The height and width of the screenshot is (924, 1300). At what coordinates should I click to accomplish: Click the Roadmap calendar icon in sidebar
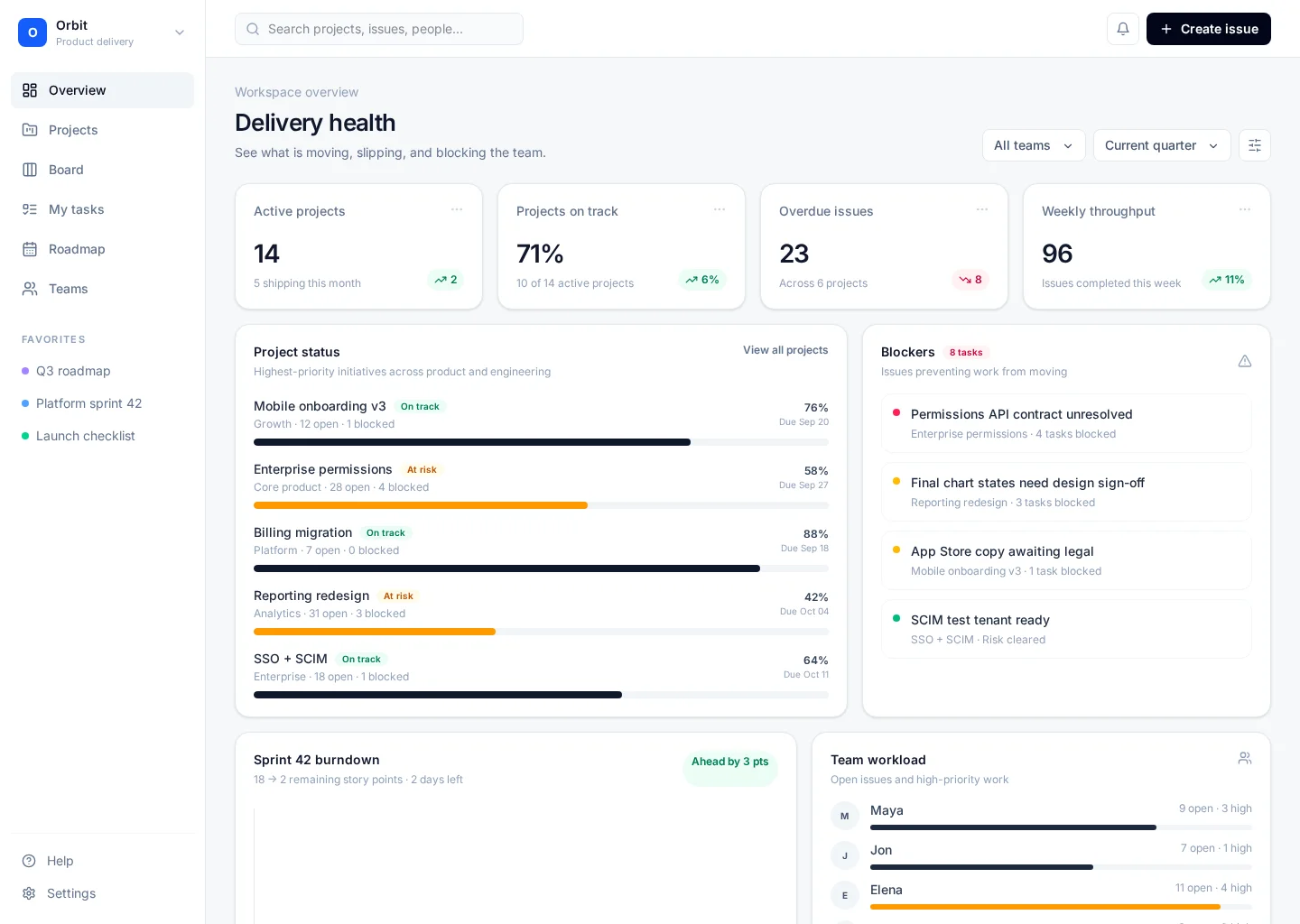[x=30, y=249]
